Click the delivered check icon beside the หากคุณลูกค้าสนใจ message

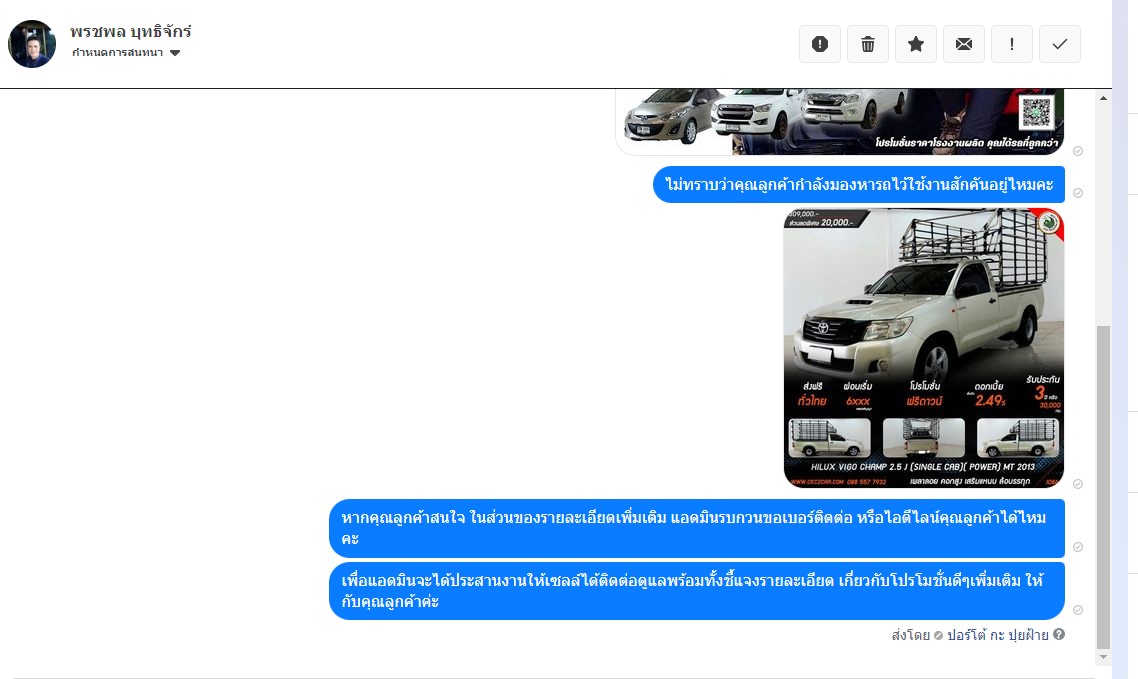coord(1078,547)
